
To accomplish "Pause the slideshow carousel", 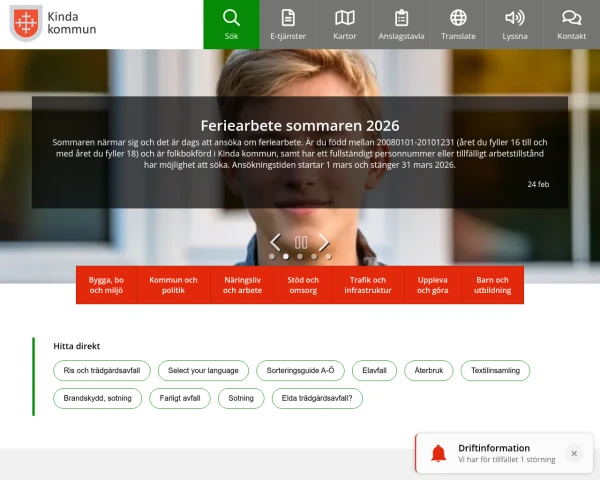I will tap(300, 242).
